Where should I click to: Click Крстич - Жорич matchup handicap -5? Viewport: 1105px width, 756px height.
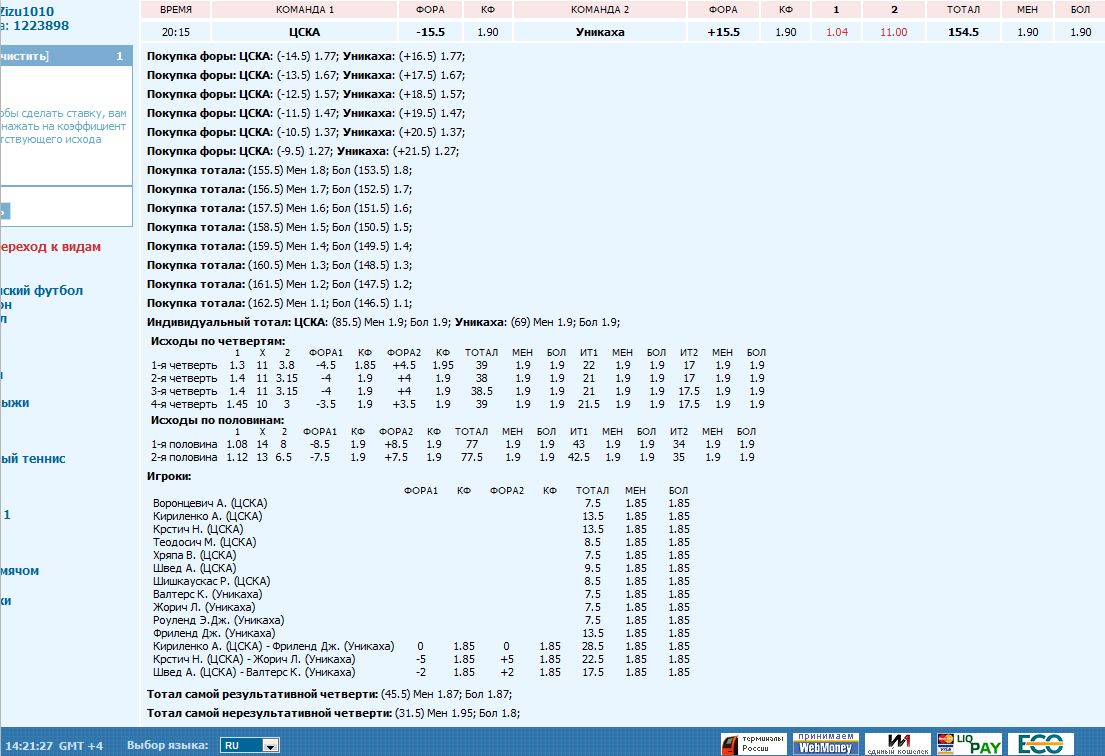(x=421, y=659)
